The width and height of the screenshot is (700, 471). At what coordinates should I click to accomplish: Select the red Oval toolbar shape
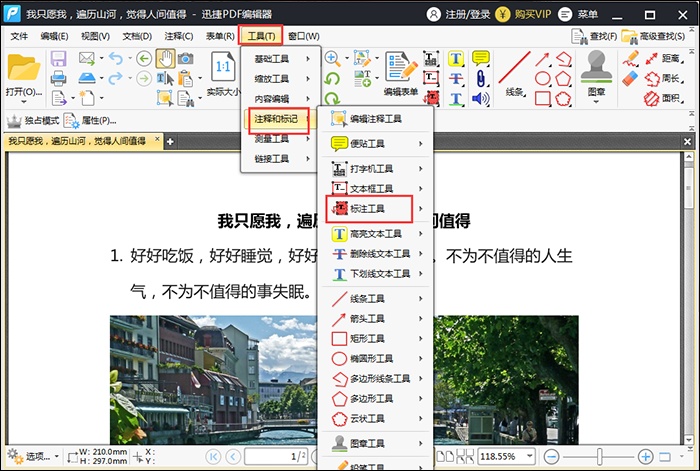(543, 79)
